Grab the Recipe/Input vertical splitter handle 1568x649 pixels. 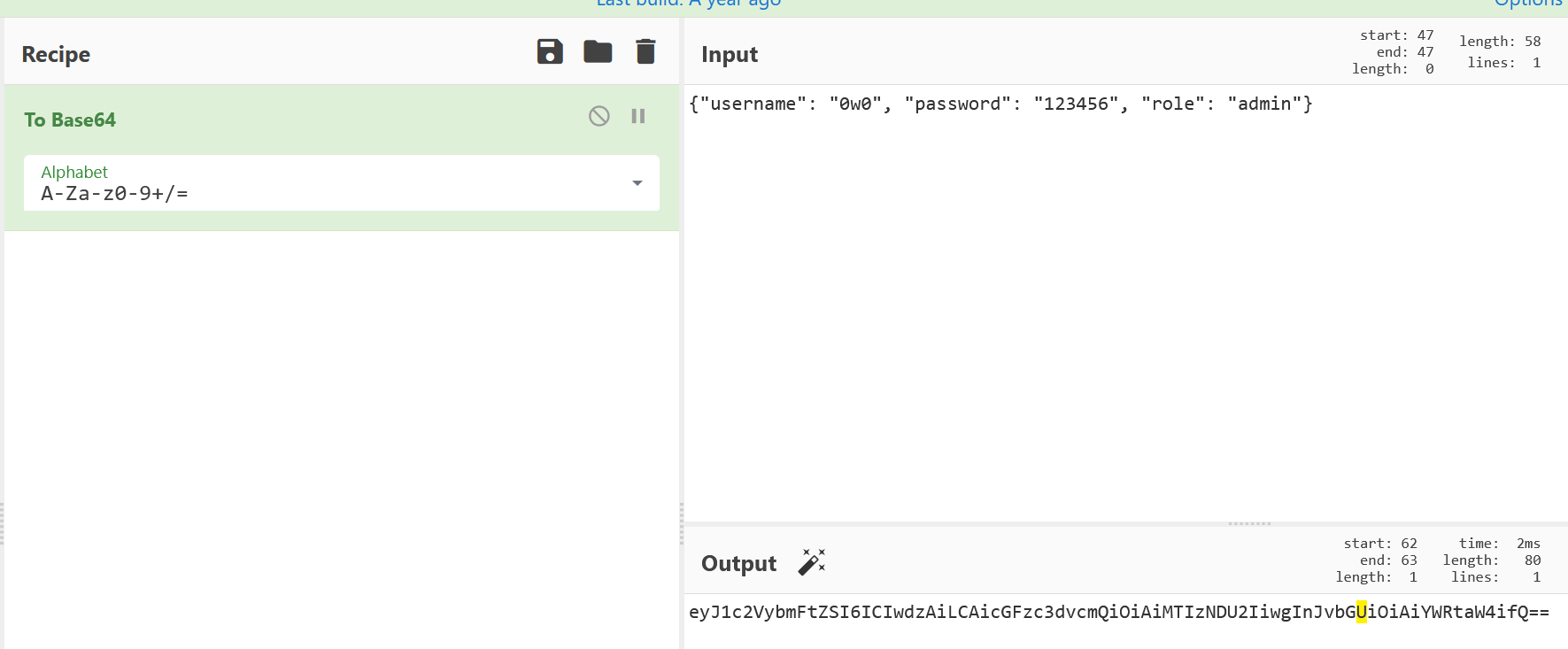pyautogui.click(x=682, y=523)
